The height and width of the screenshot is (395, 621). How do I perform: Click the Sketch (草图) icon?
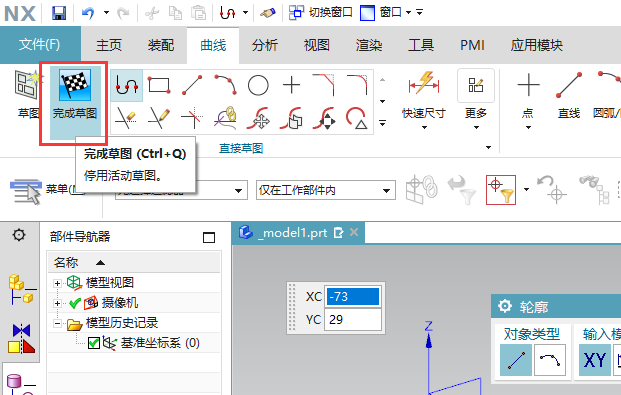(29, 94)
